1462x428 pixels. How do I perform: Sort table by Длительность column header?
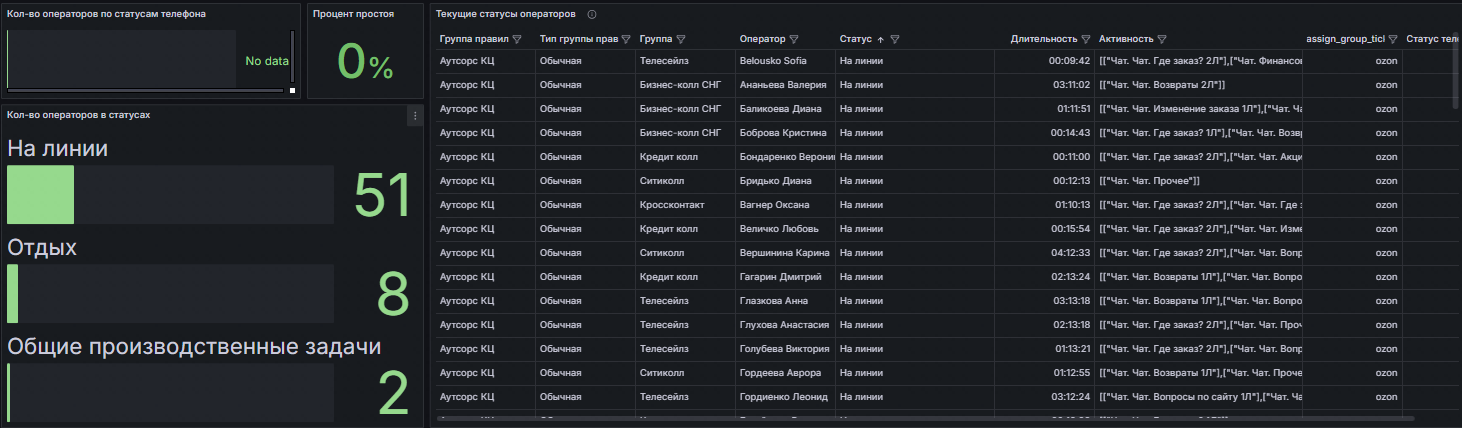1044,40
